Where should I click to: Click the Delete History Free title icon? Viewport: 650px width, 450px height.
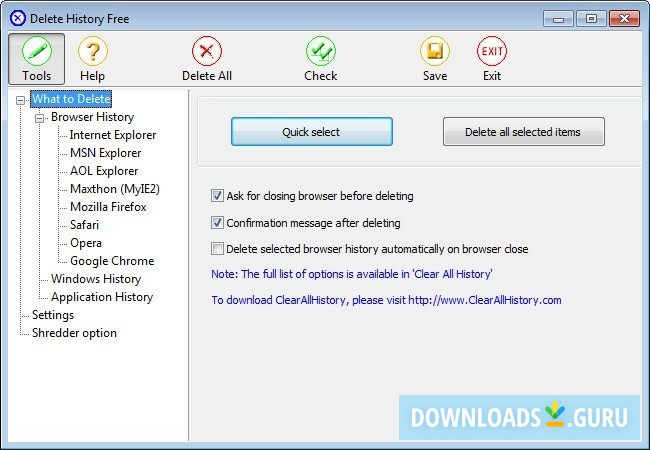[18, 18]
